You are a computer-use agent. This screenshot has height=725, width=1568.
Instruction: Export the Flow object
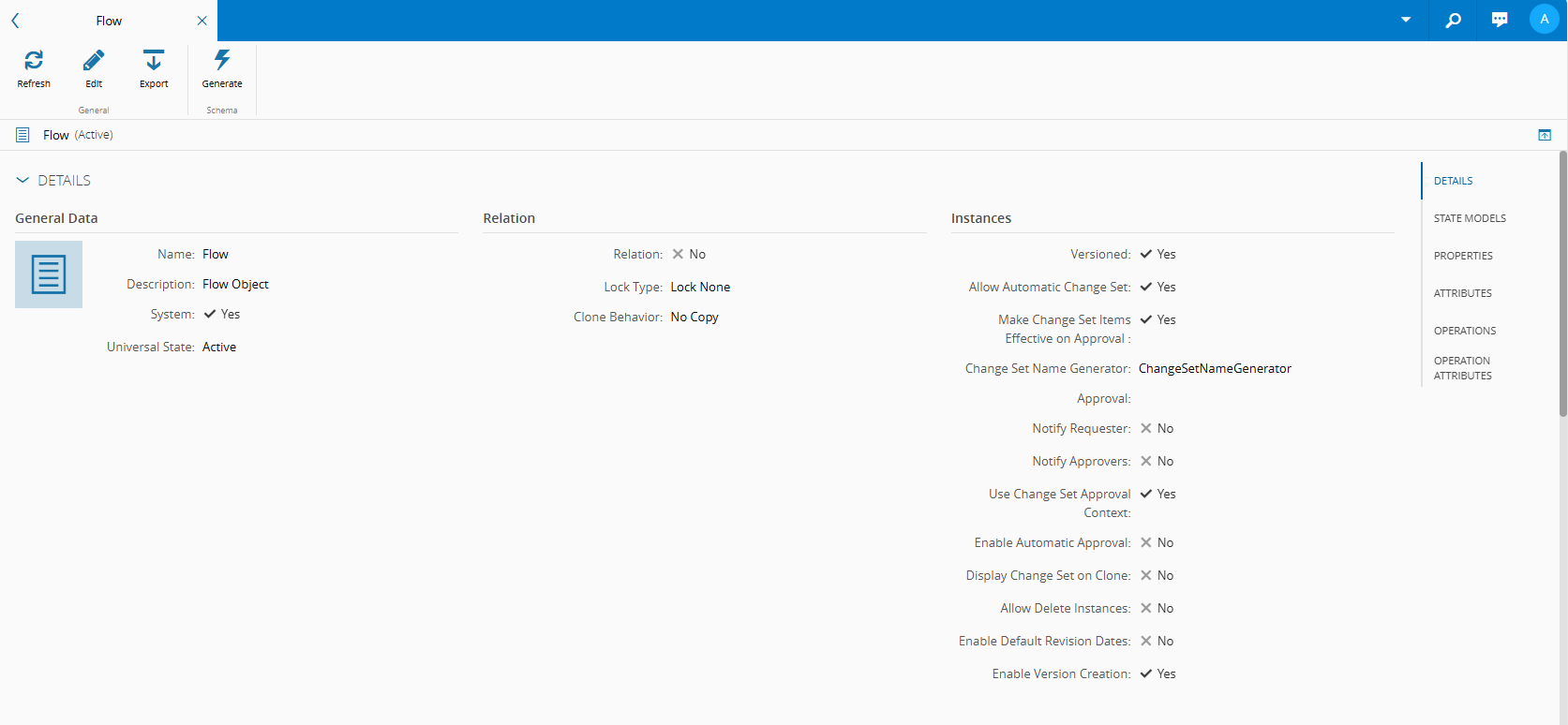click(x=154, y=60)
